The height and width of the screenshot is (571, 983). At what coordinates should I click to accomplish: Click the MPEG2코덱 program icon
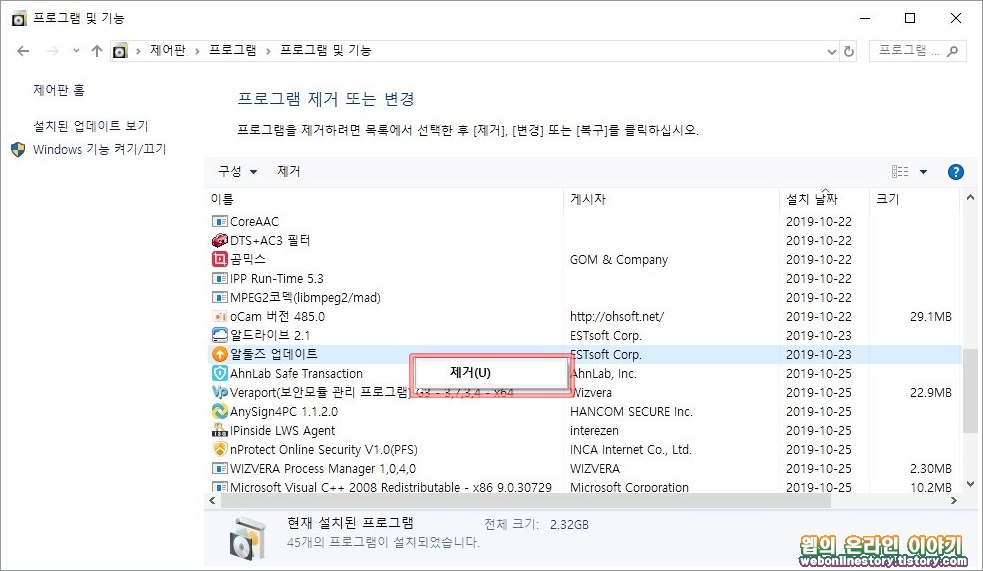pos(219,297)
